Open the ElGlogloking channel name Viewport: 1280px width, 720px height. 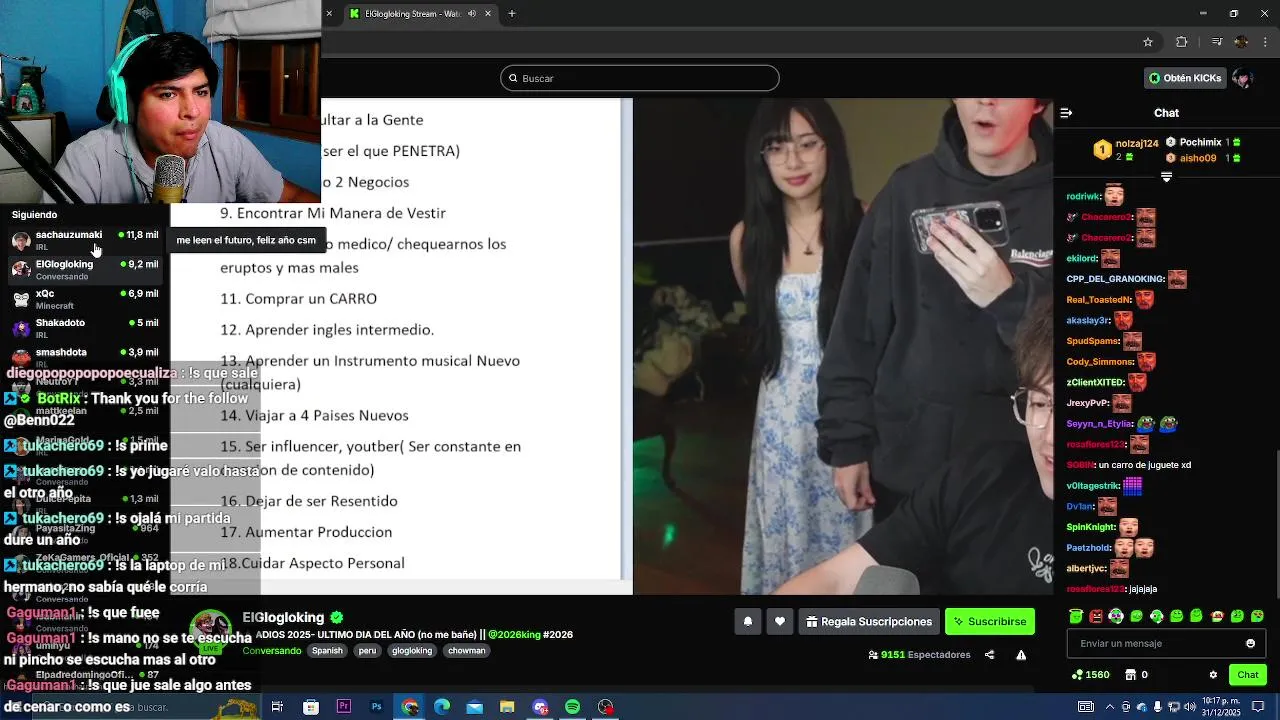click(x=283, y=617)
